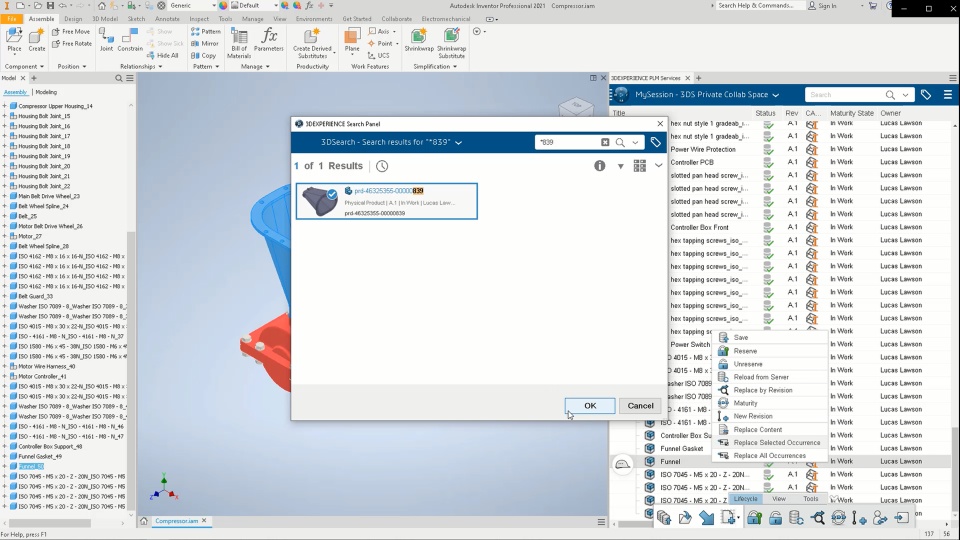Select Funnel Gasket row in PLM list
960x540 pixels.
(x=681, y=448)
